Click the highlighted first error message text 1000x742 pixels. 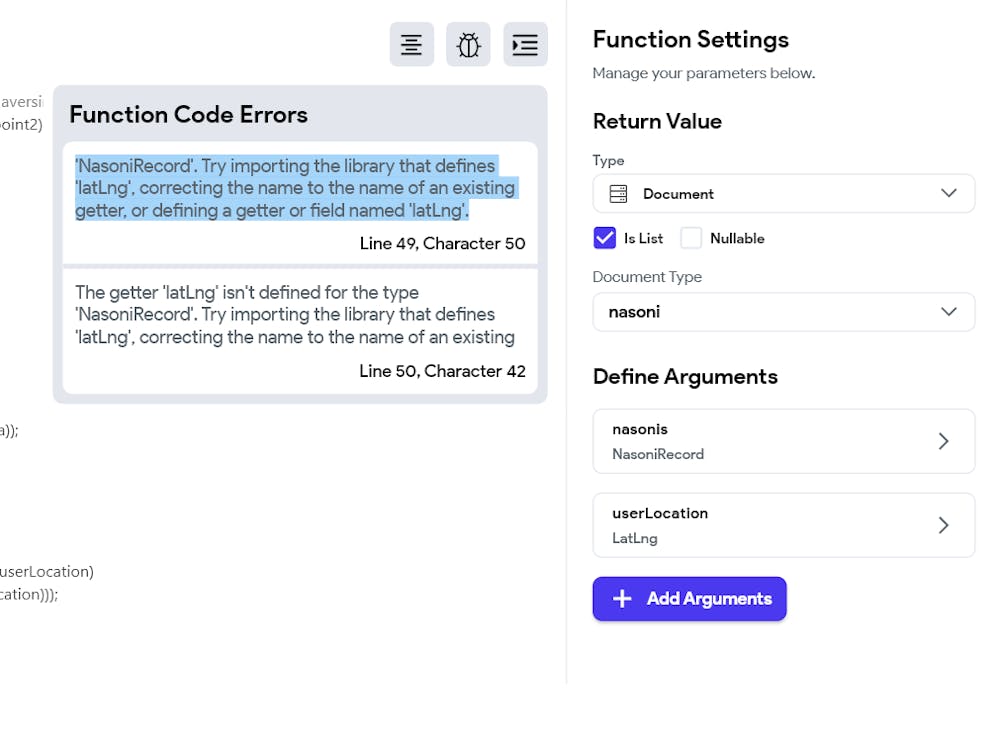click(295, 188)
